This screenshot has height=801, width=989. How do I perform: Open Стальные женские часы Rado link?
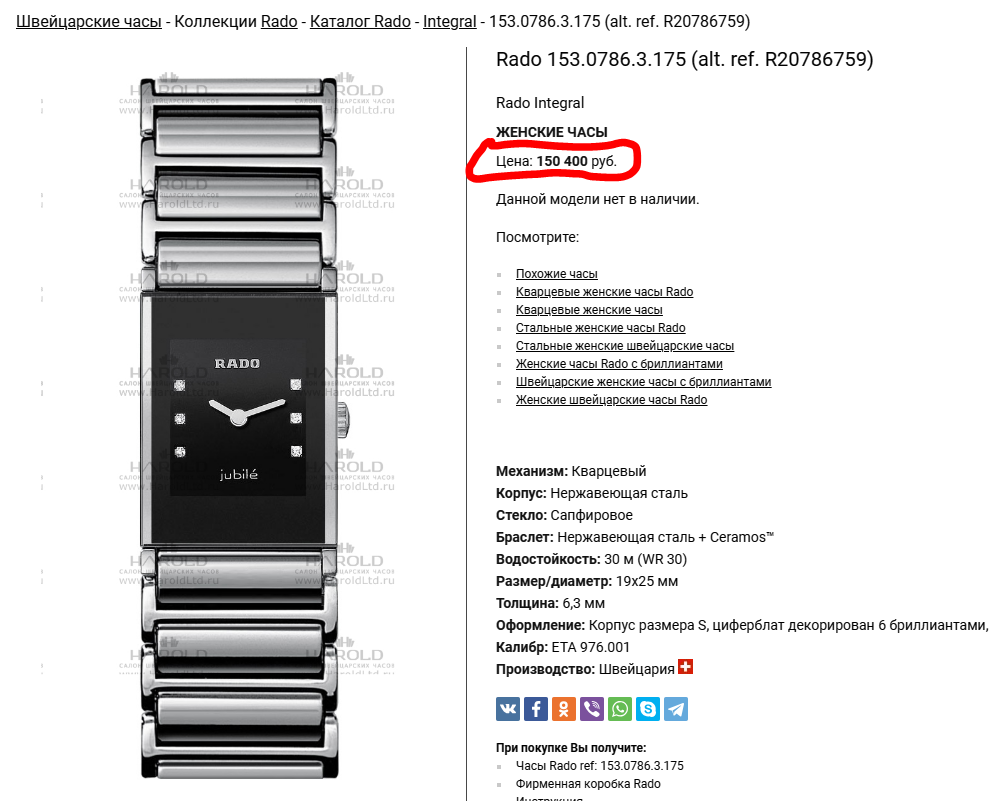pyautogui.click(x=600, y=328)
